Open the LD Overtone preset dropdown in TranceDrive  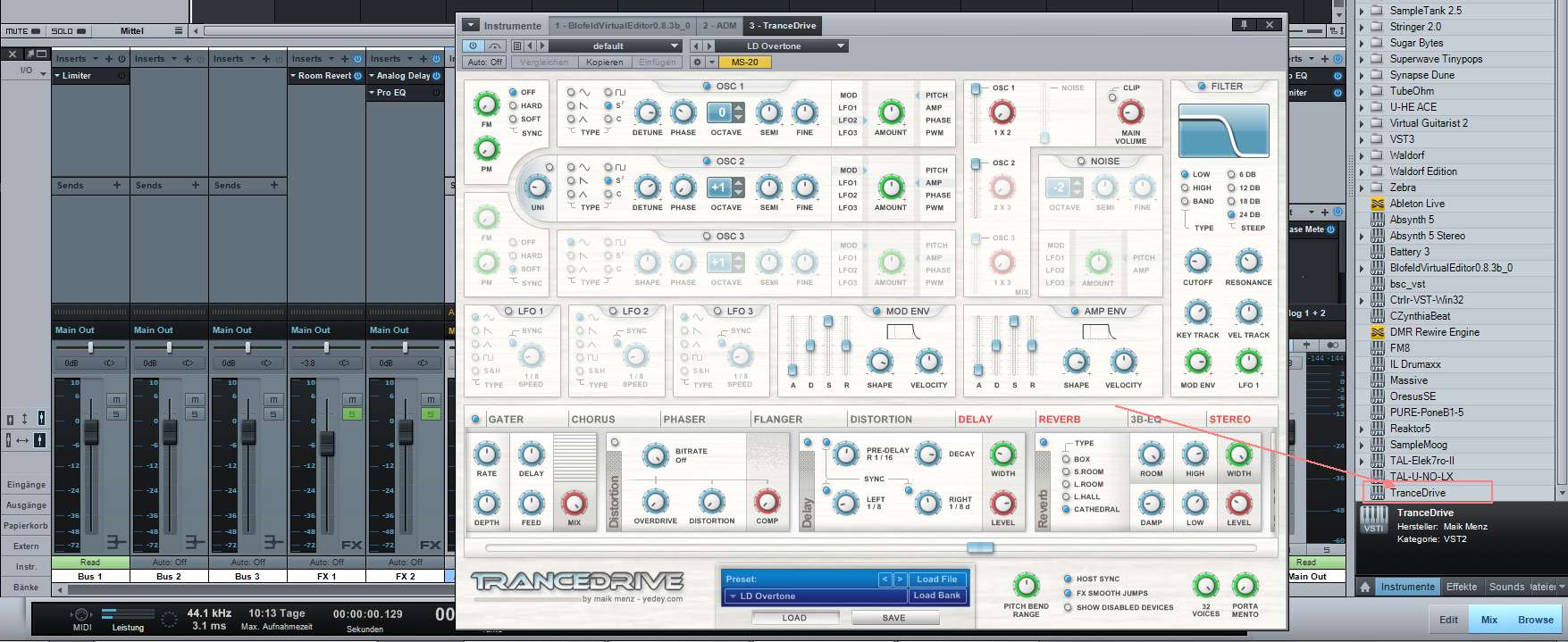[815, 596]
